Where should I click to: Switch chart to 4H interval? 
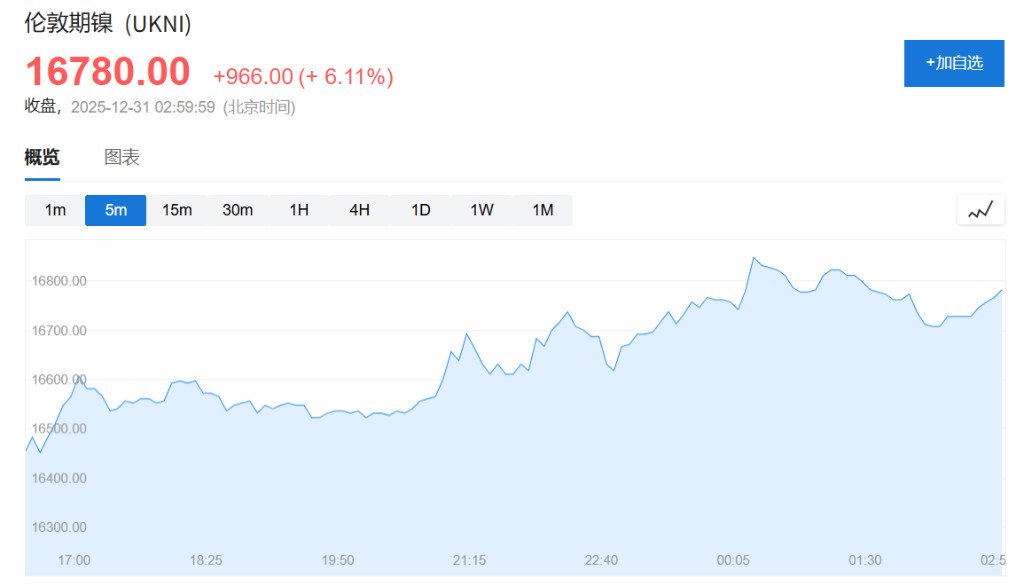360,210
